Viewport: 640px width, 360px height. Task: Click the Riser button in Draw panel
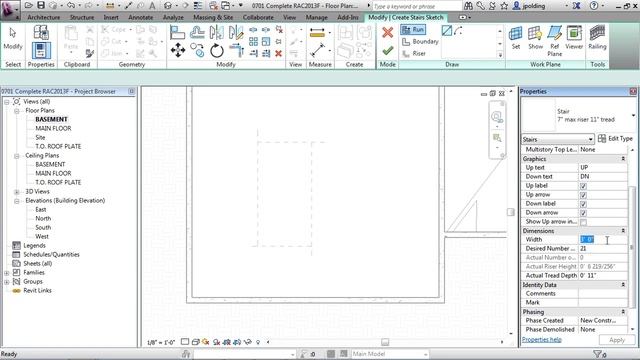[414, 53]
